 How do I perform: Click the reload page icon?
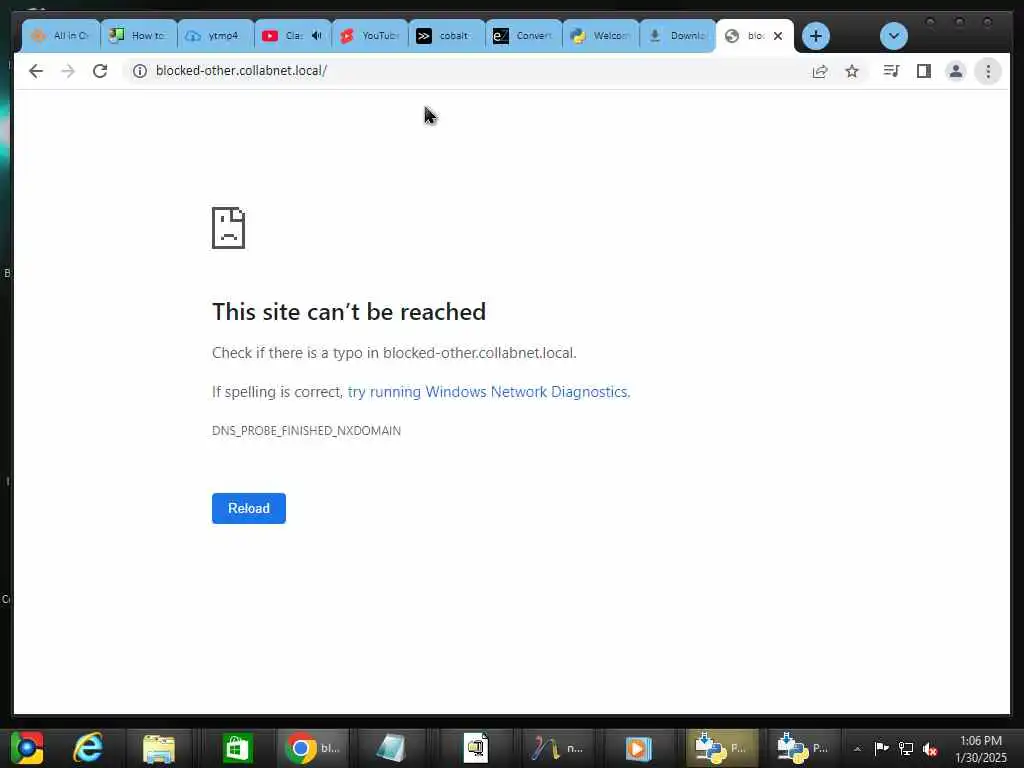pos(100,71)
